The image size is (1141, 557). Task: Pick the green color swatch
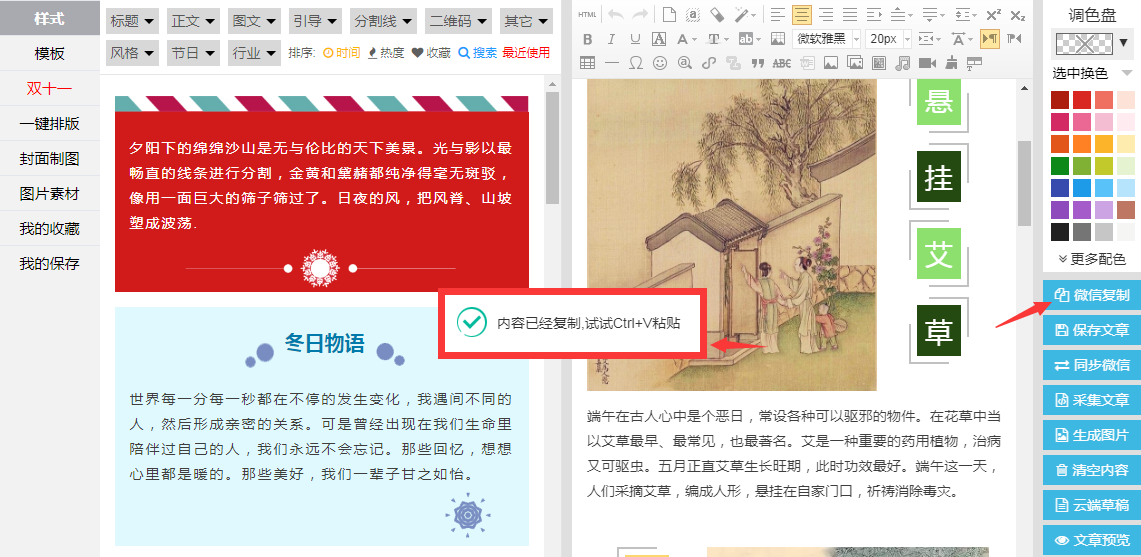point(1060,165)
